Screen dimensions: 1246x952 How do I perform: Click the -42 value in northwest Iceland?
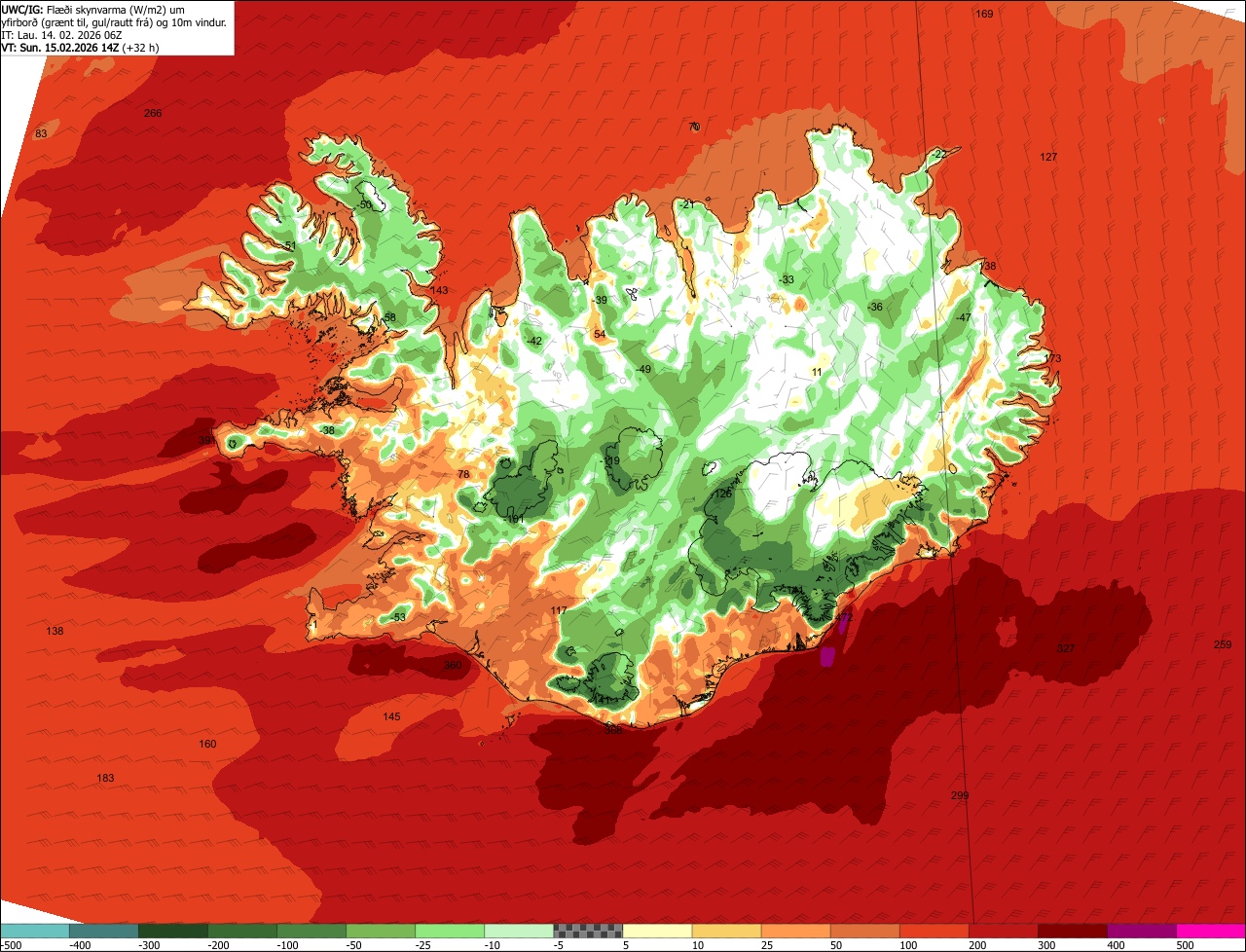pyautogui.click(x=533, y=341)
